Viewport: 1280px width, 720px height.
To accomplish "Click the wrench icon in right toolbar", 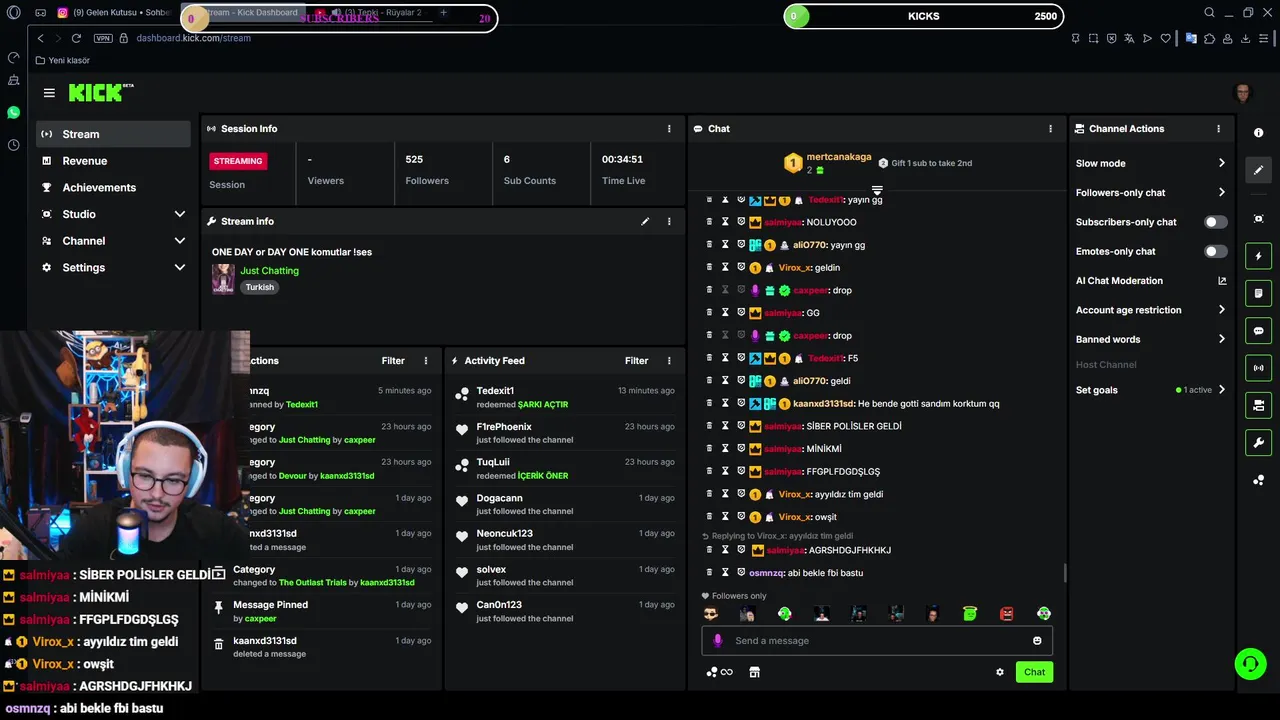I will (1258, 443).
